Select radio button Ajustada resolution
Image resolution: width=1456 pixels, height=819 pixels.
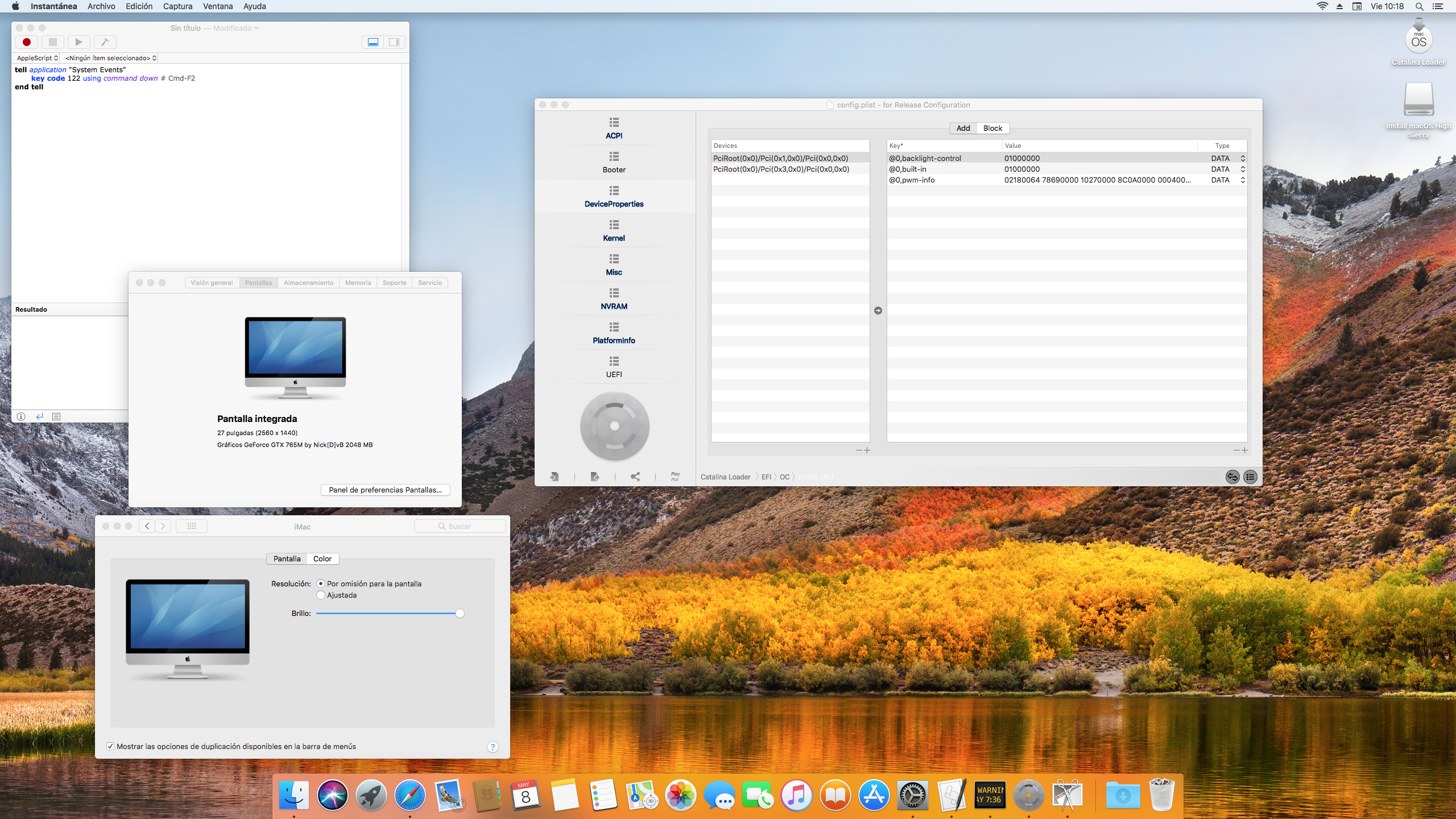tap(320, 595)
